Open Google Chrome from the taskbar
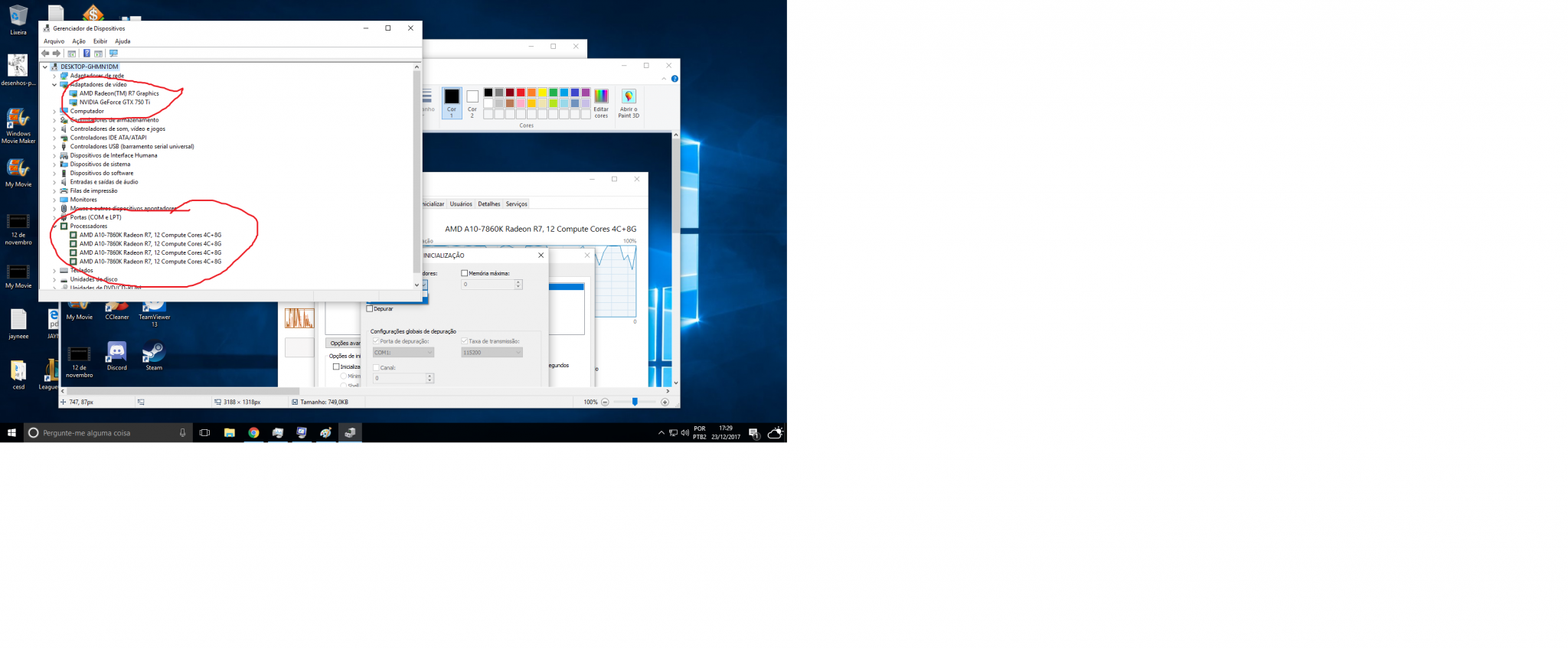Image resolution: width=1568 pixels, height=648 pixels. 253,432
